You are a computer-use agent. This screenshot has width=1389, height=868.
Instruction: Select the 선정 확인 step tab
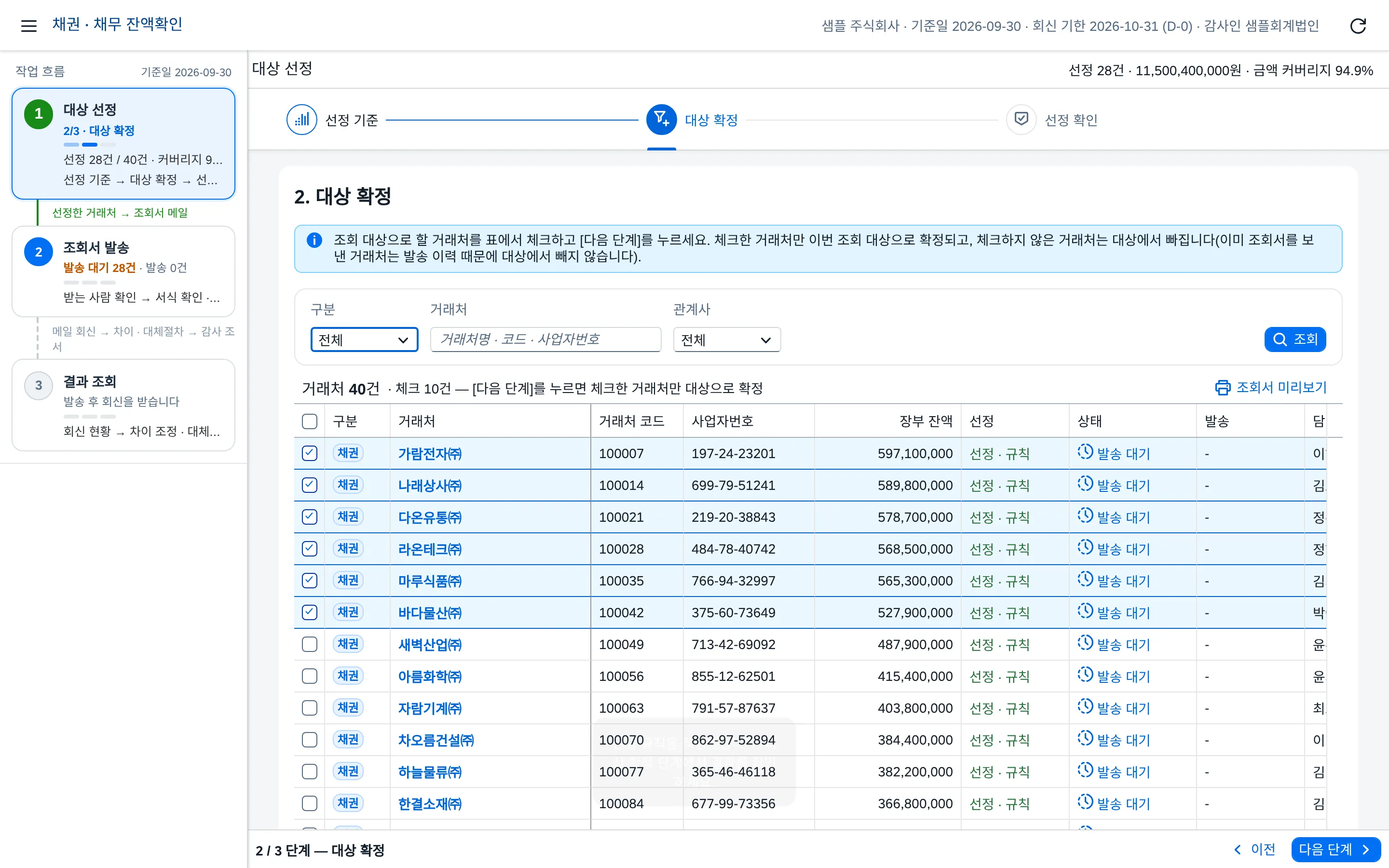click(x=1053, y=120)
